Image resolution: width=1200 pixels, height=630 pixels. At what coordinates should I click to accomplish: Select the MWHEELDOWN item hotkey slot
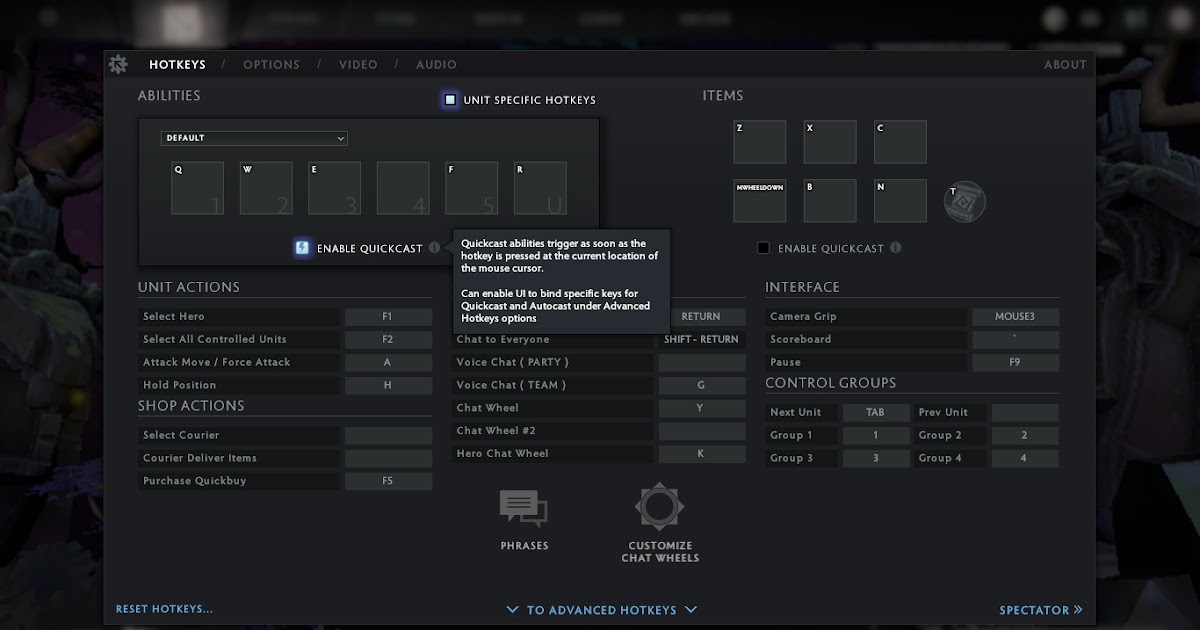759,200
